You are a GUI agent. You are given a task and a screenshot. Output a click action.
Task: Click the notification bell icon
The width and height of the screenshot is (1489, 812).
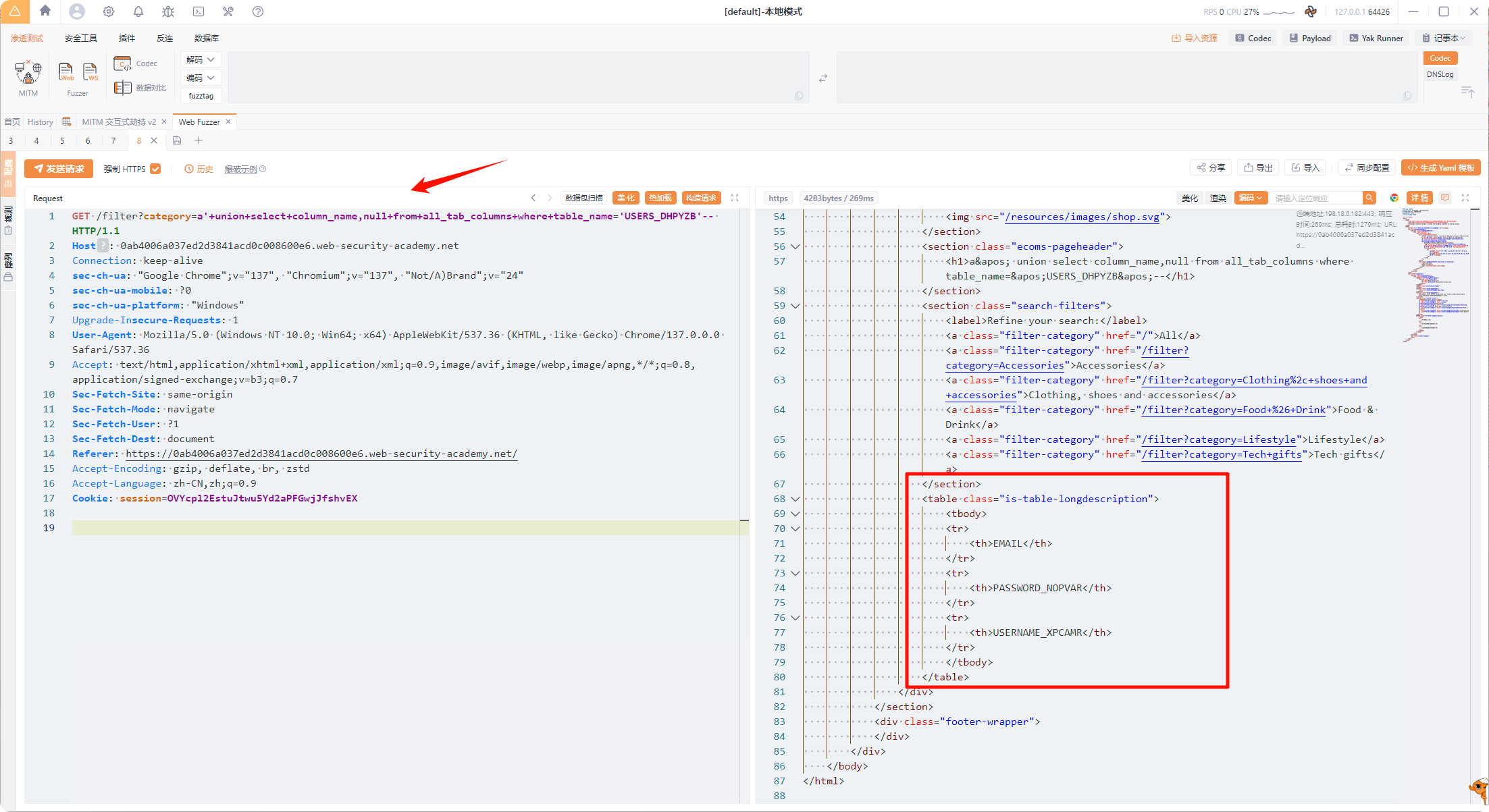(x=138, y=11)
